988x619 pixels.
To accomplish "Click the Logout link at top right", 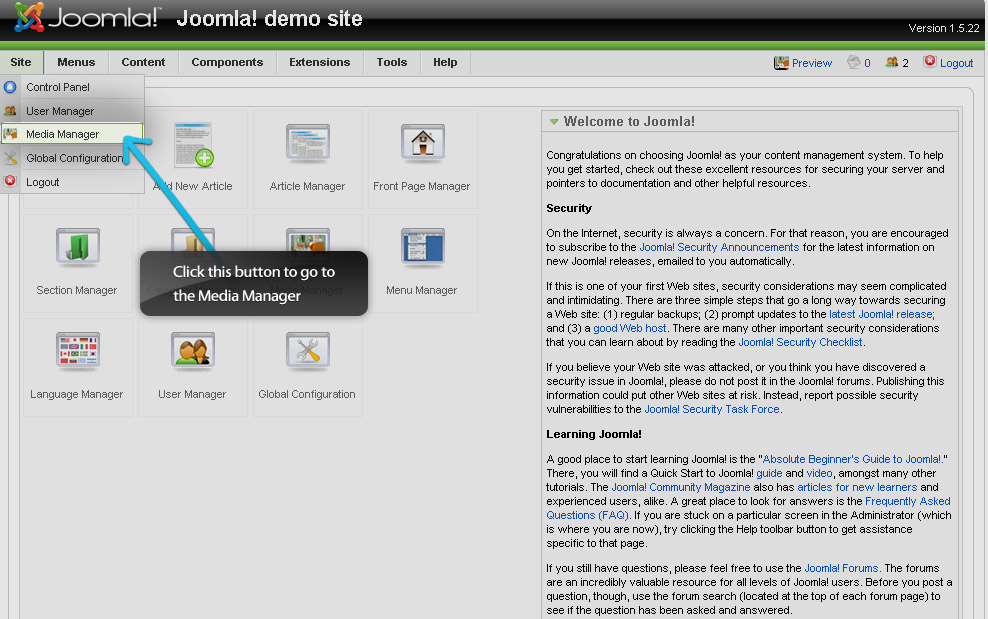I will [956, 63].
